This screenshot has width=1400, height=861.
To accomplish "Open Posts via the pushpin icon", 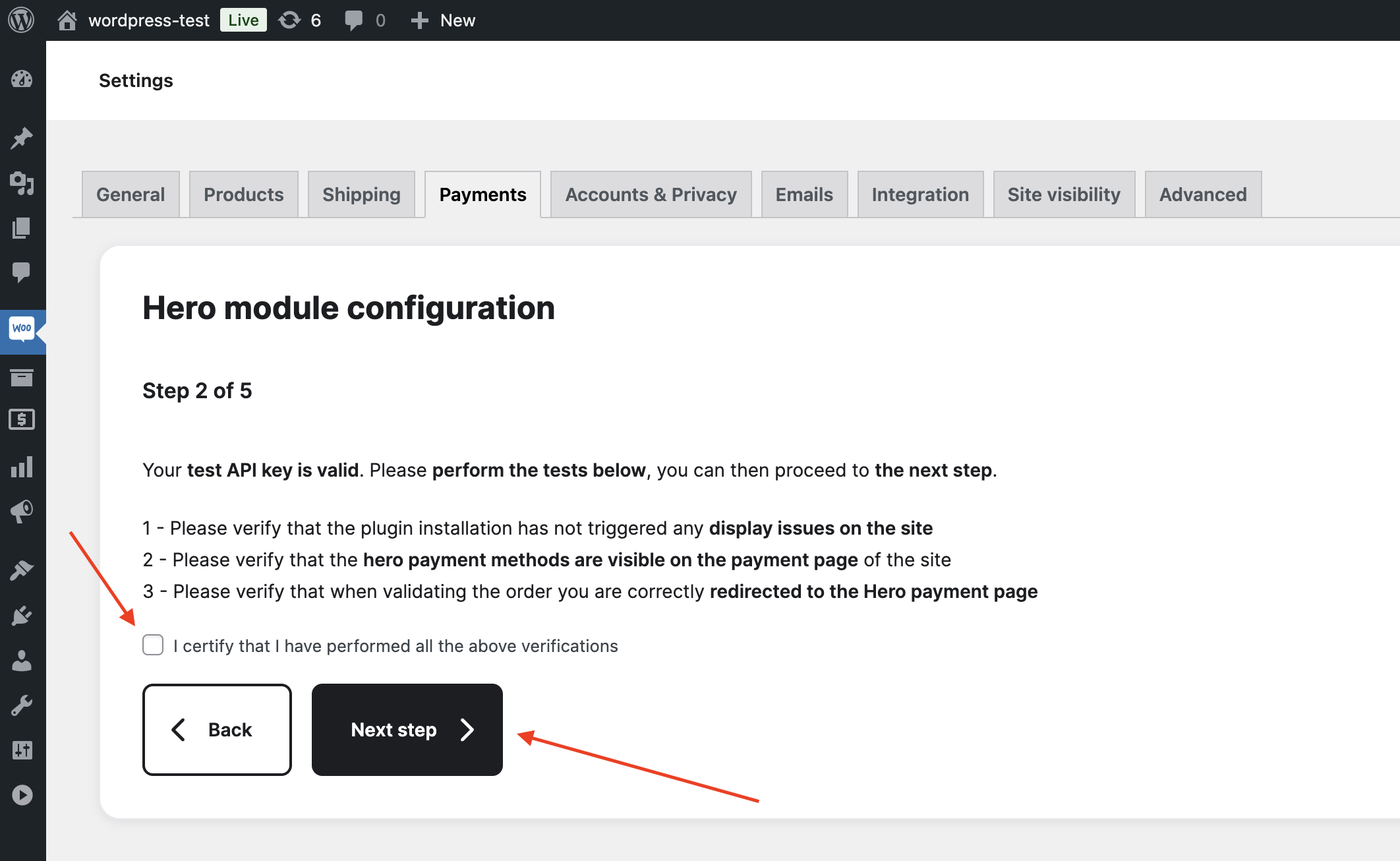I will pos(22,138).
